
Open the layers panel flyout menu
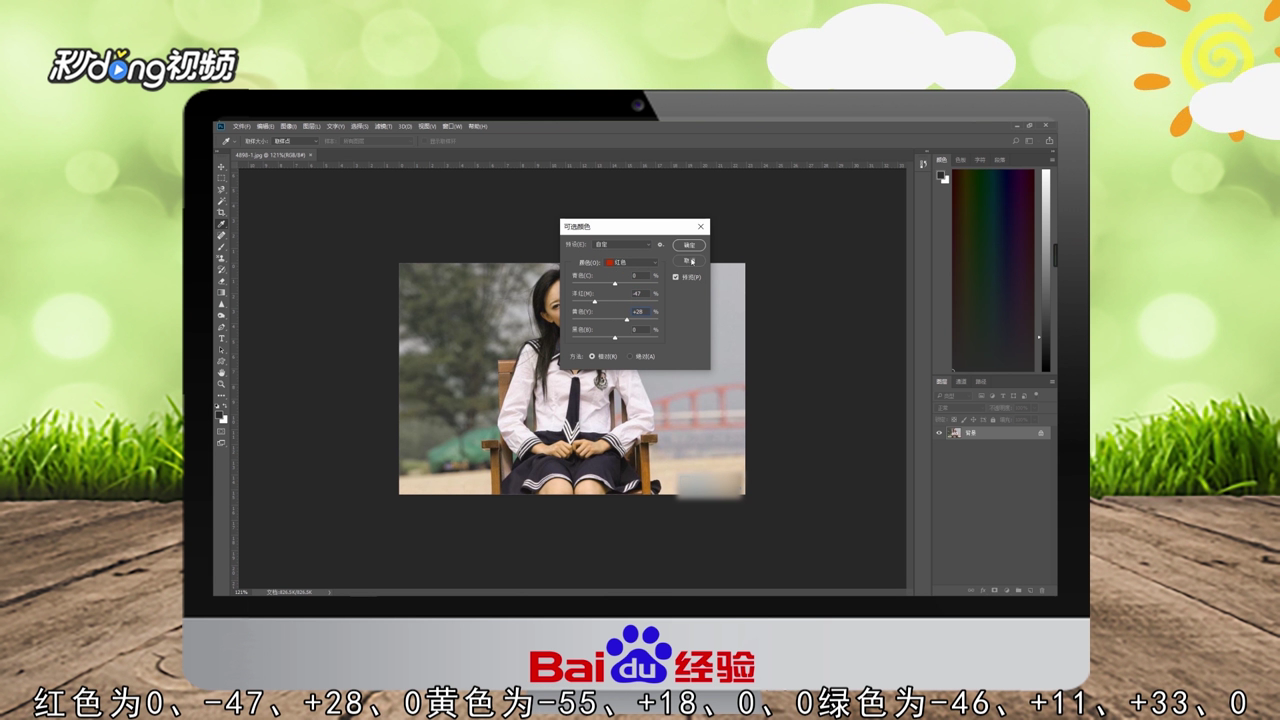click(1052, 382)
